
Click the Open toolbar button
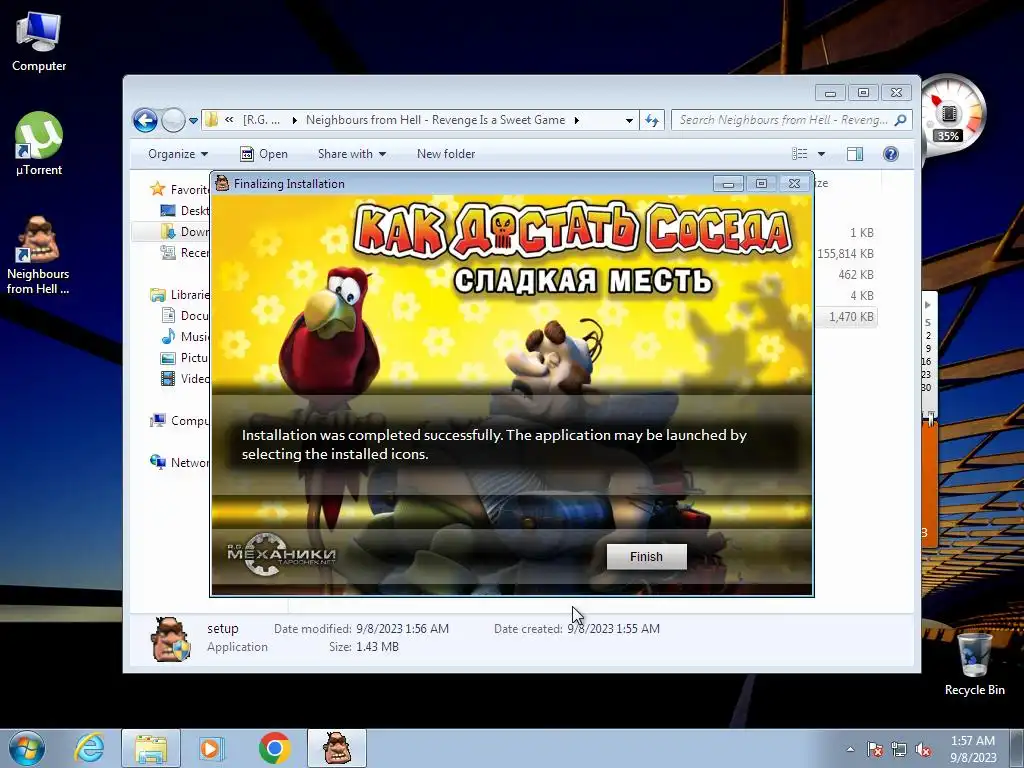[264, 154]
